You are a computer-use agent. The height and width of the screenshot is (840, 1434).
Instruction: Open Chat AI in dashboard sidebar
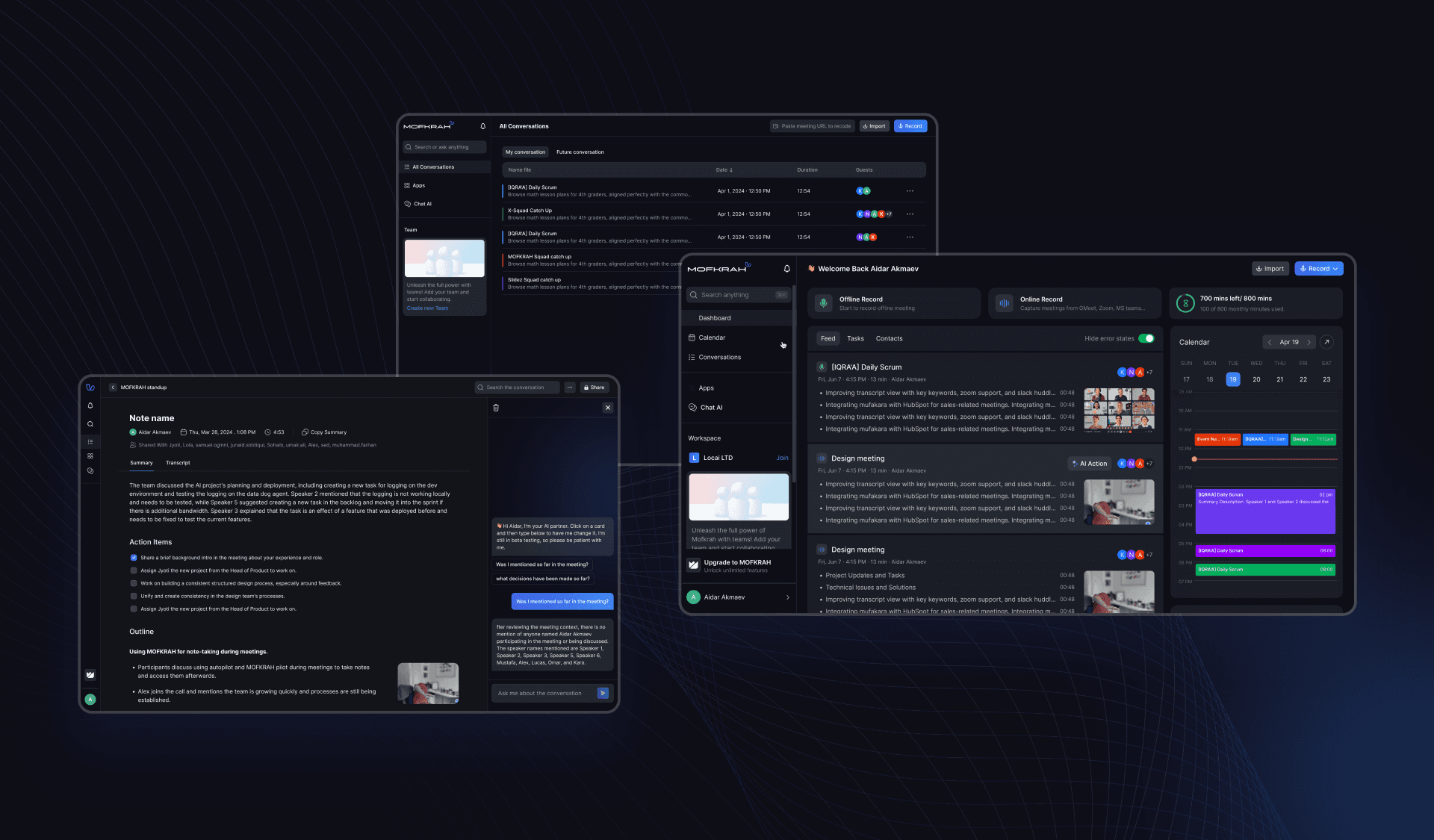[x=711, y=408]
